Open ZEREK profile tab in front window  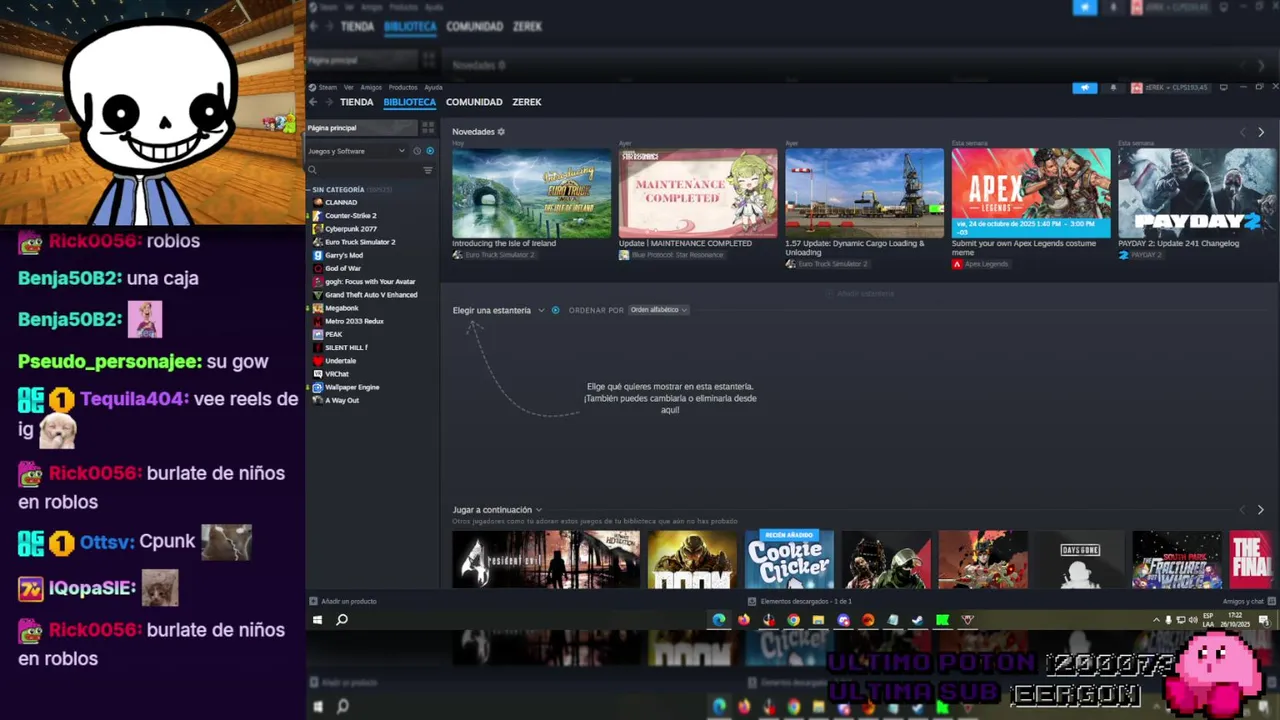(527, 102)
